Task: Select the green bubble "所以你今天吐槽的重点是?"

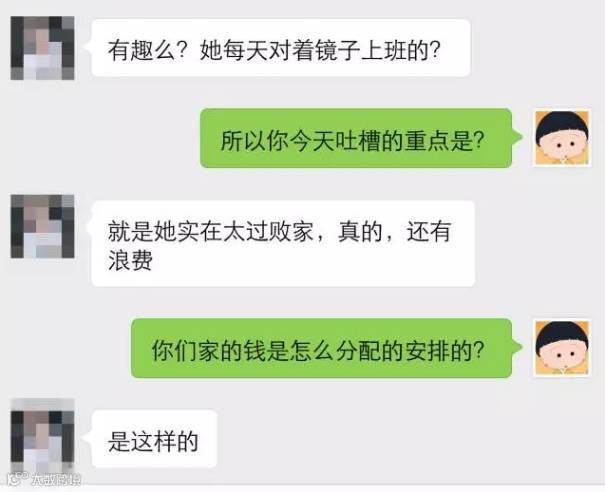Action: pyautogui.click(x=356, y=138)
